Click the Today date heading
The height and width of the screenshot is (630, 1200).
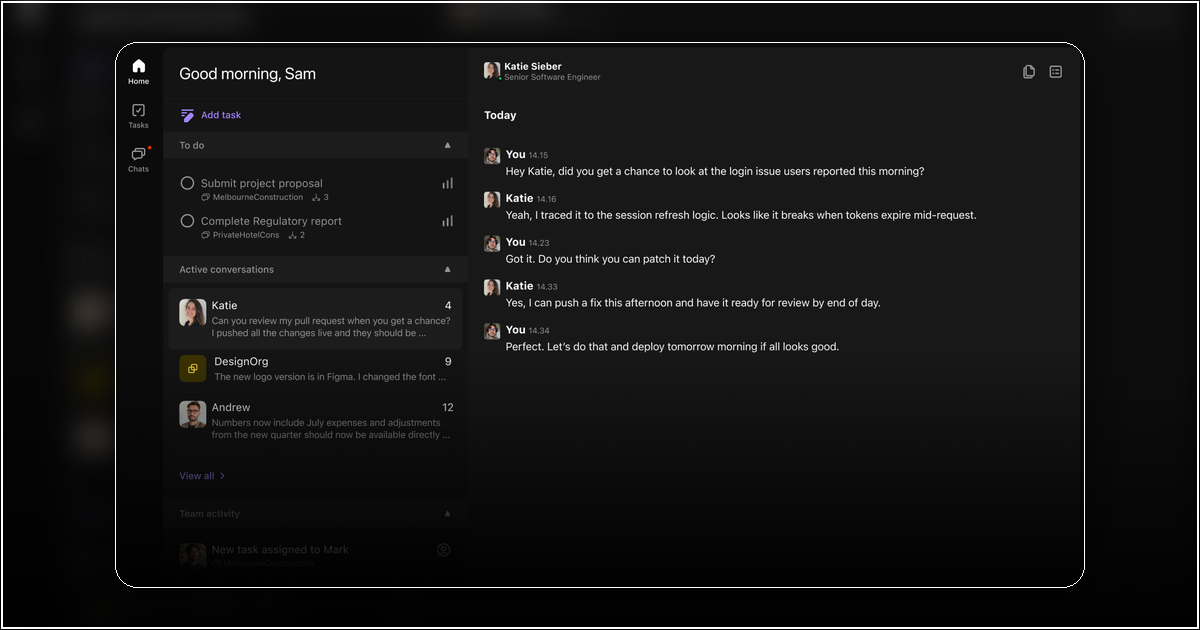(500, 115)
